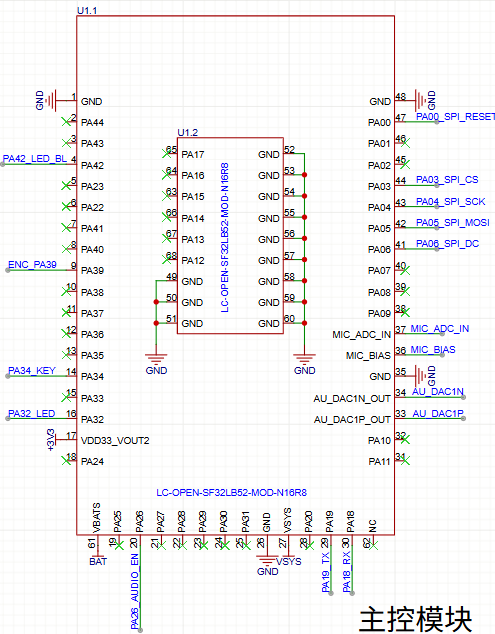Click the no-connect X on pin 62 NC

point(373,546)
